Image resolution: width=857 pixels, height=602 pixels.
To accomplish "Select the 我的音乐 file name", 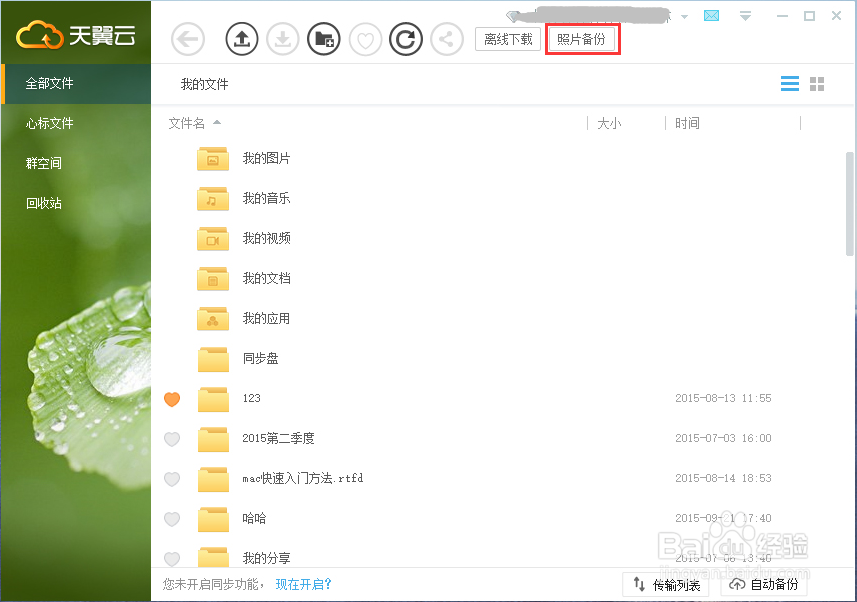I will 266,198.
